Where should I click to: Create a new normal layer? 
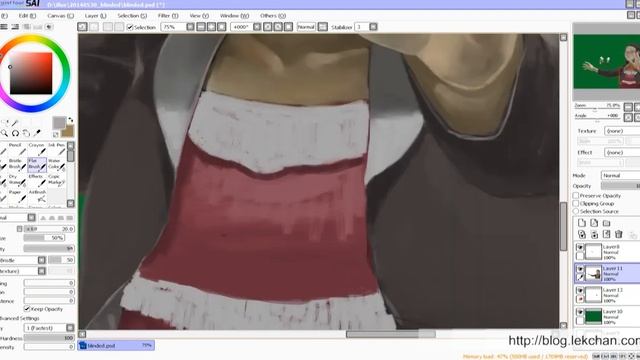click(x=582, y=223)
